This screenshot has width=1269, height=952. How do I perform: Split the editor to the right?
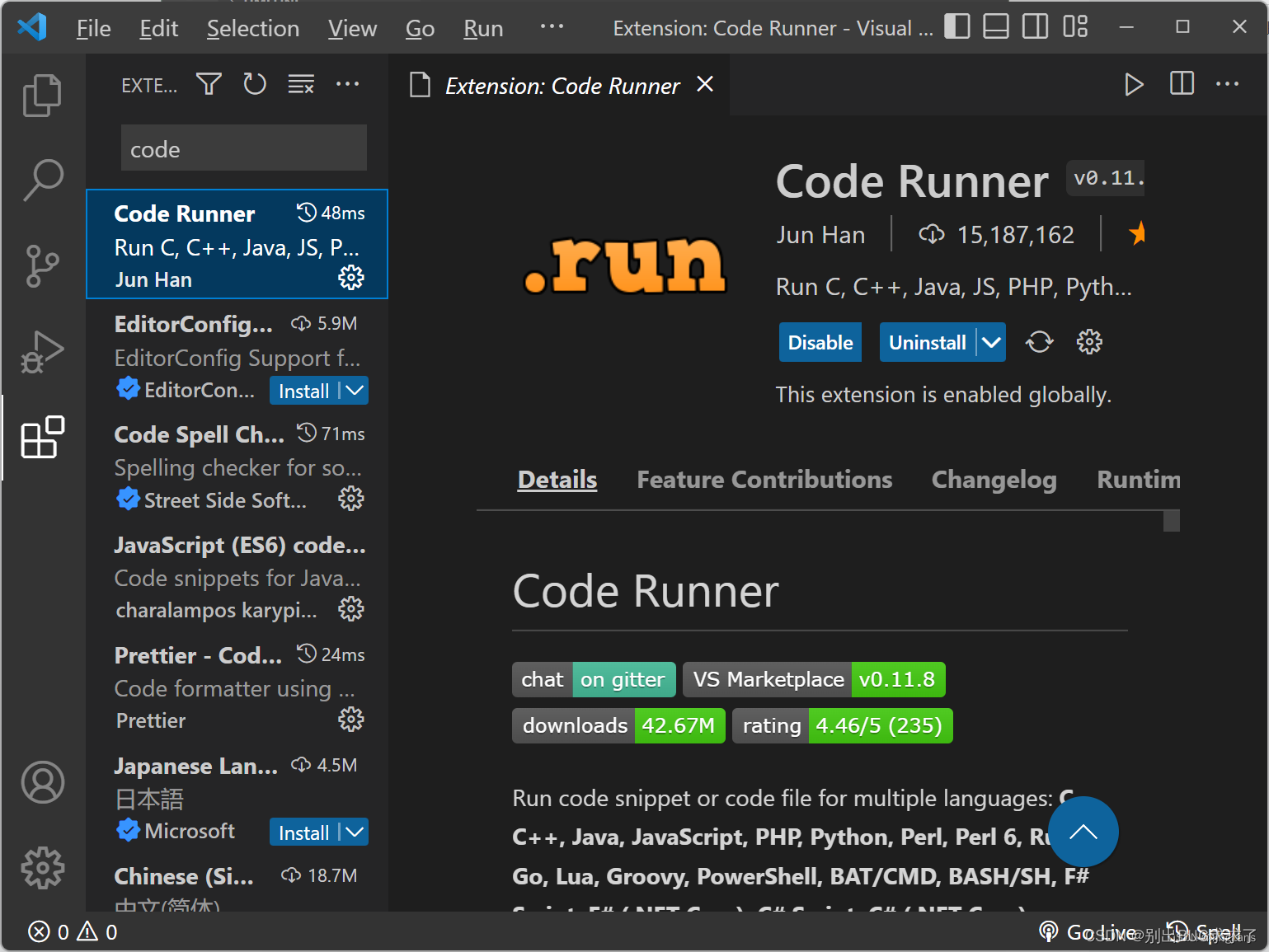[1182, 84]
